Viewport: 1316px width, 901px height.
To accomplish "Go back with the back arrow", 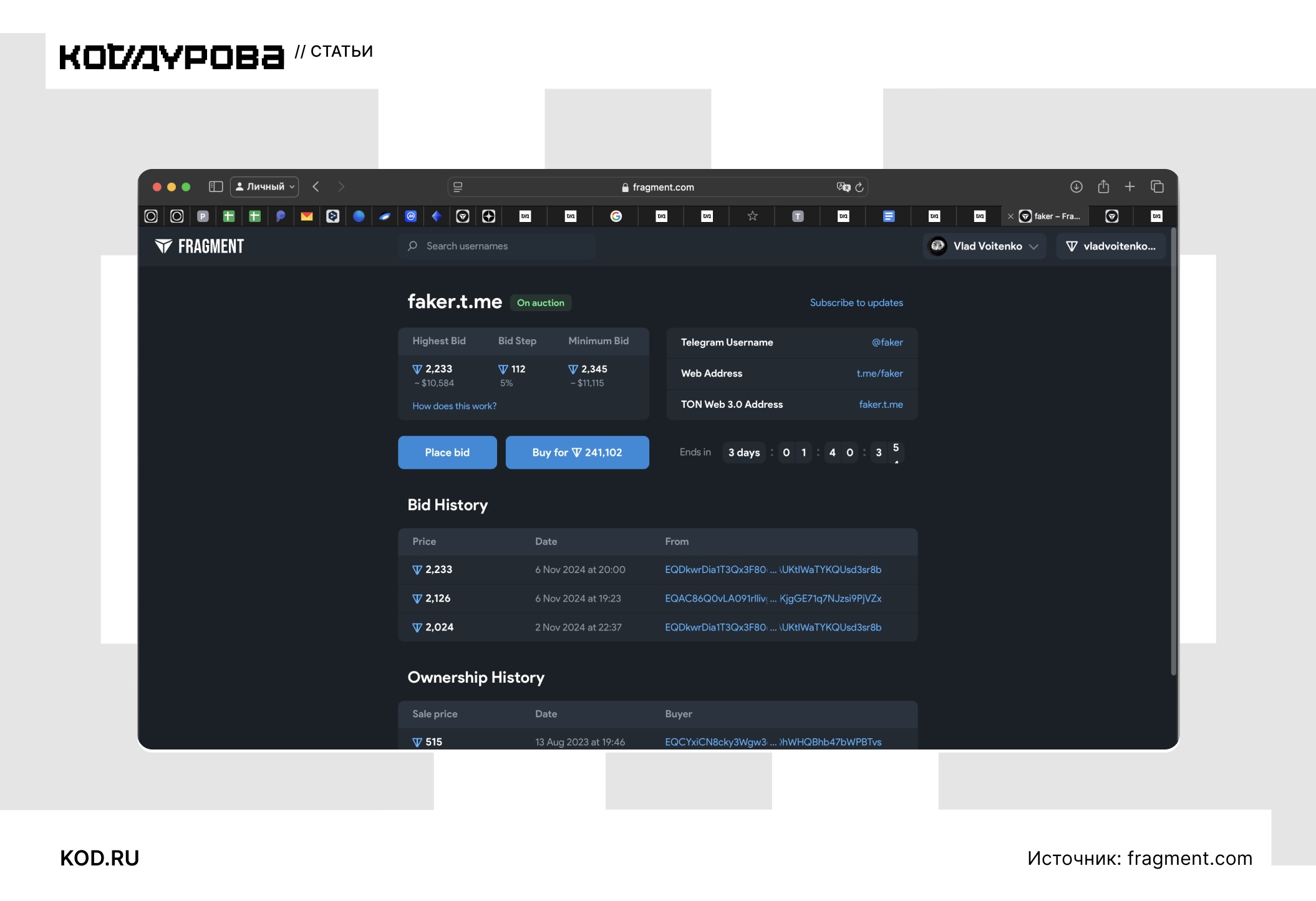I will pos(316,186).
